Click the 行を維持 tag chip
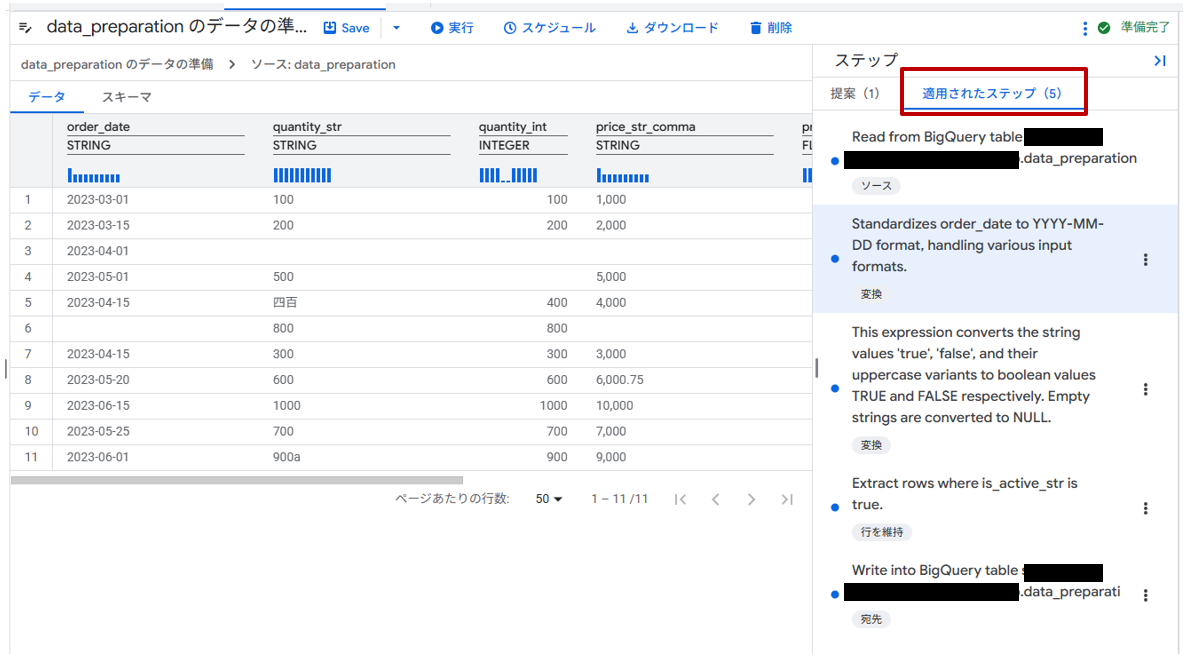Image resolution: width=1189 pixels, height=666 pixels. pos(882,532)
